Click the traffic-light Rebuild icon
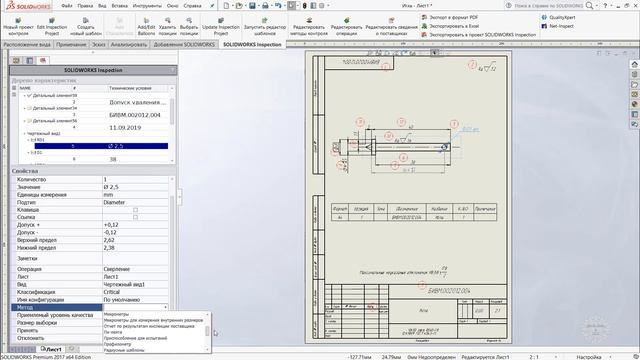The height and width of the screenshot is (360, 640). click(304, 6)
